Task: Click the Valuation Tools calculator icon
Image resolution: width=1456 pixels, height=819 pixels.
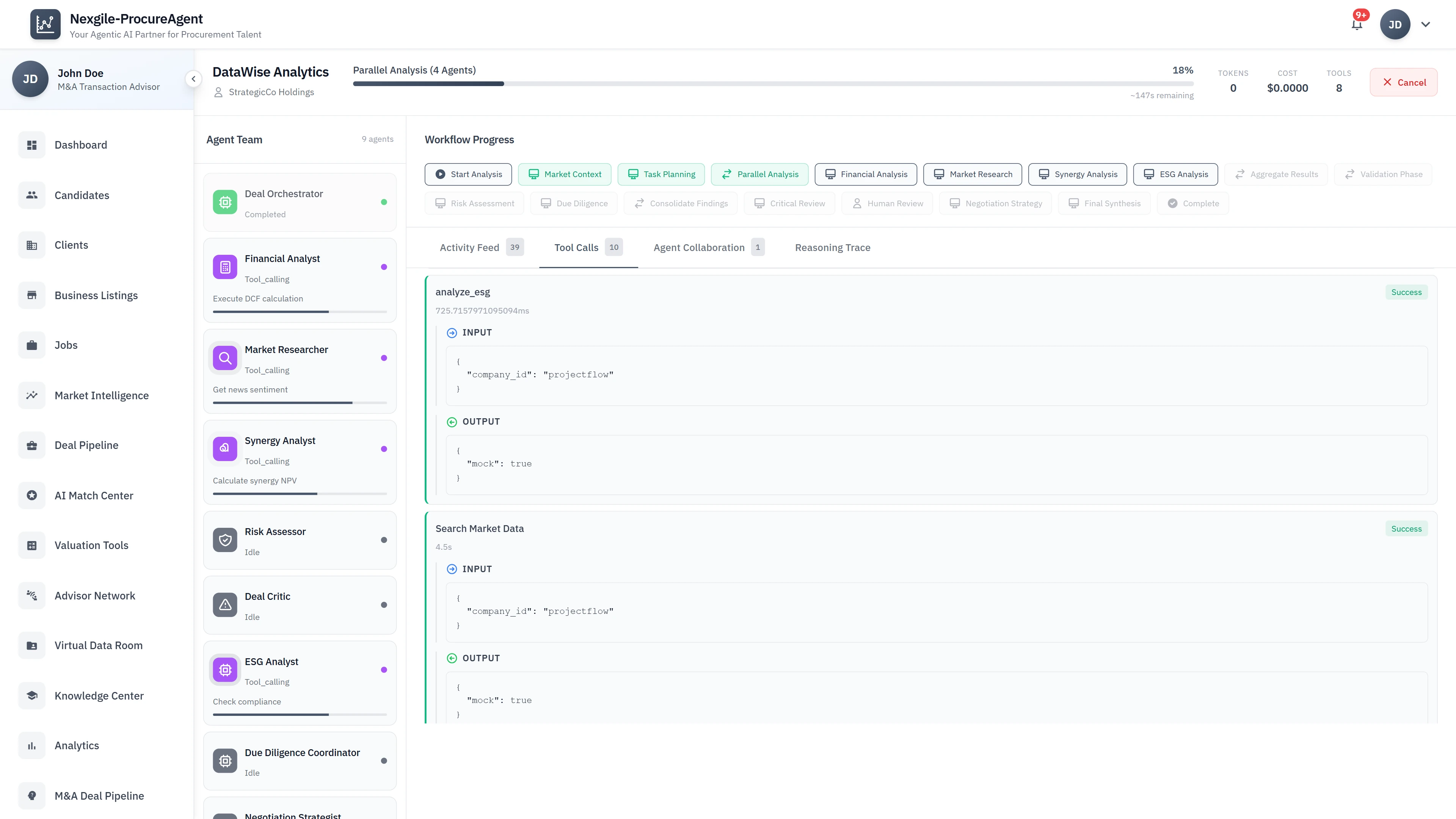Action: pos(31,545)
